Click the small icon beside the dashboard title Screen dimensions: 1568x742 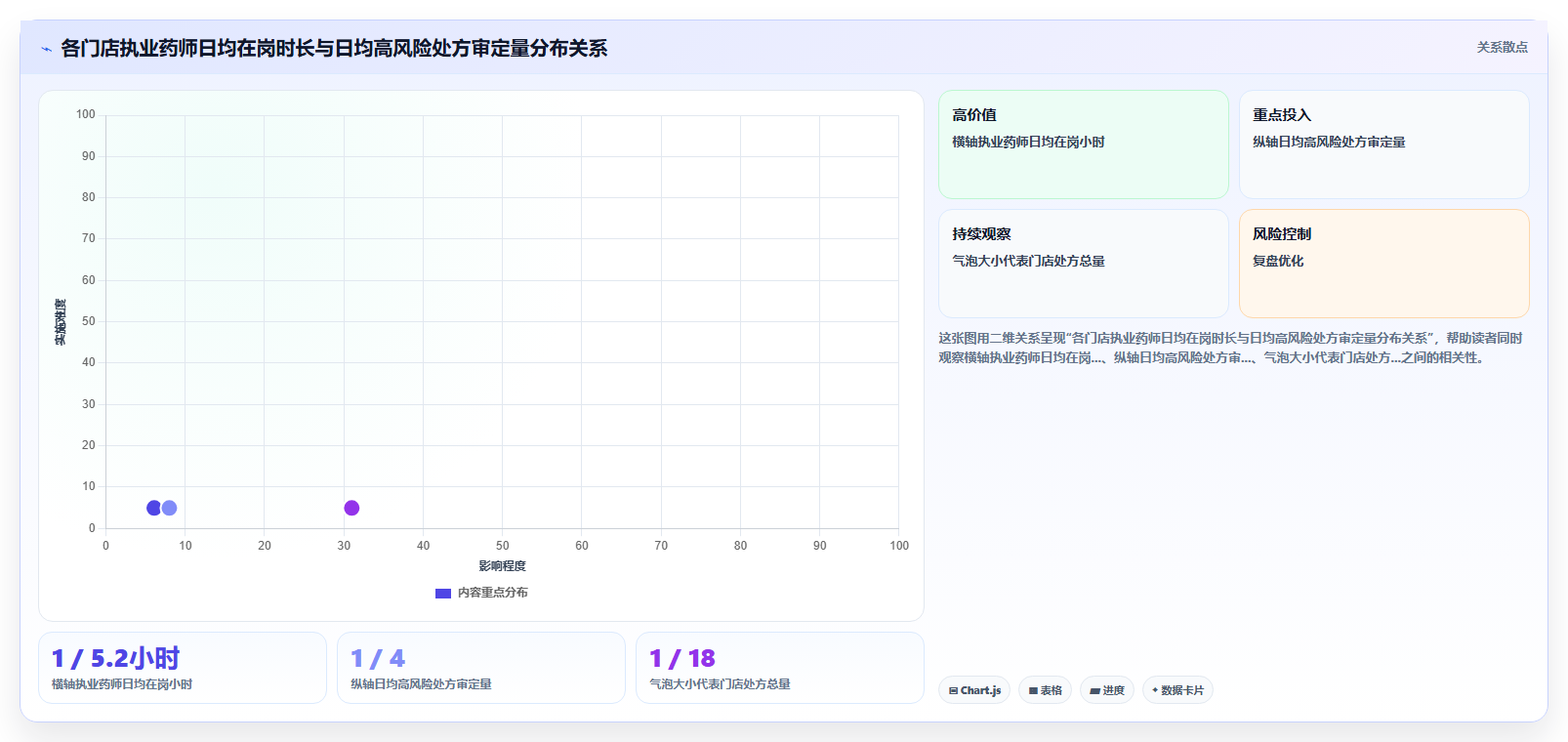46,49
